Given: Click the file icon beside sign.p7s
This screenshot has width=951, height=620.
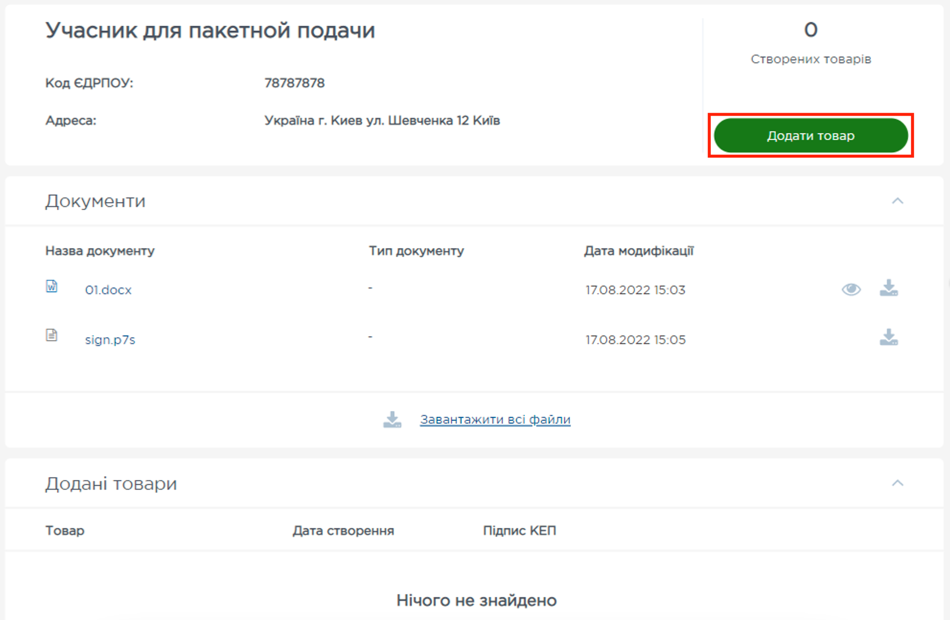Looking at the screenshot, I should (x=52, y=336).
